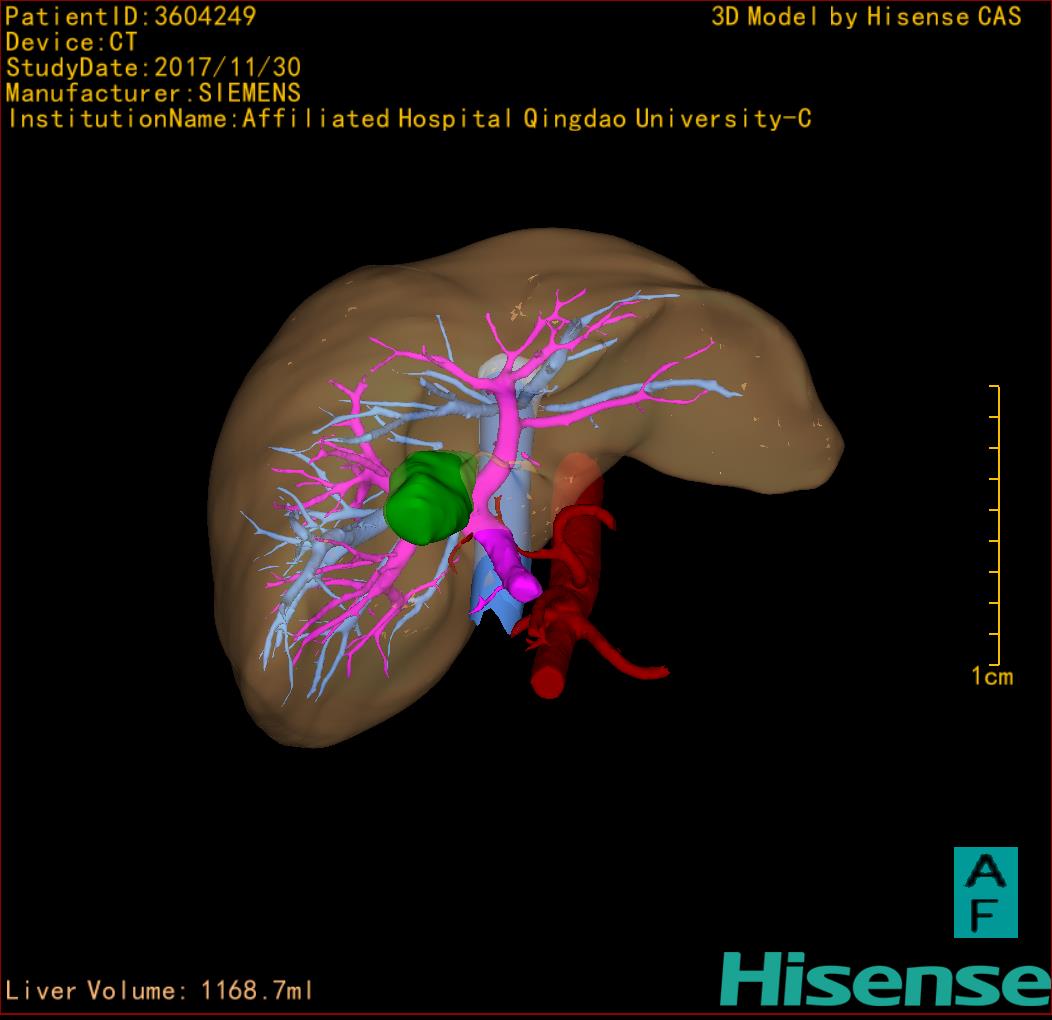Click the 3D Model by Hisense CAS text
This screenshot has width=1052, height=1020.
(866, 16)
